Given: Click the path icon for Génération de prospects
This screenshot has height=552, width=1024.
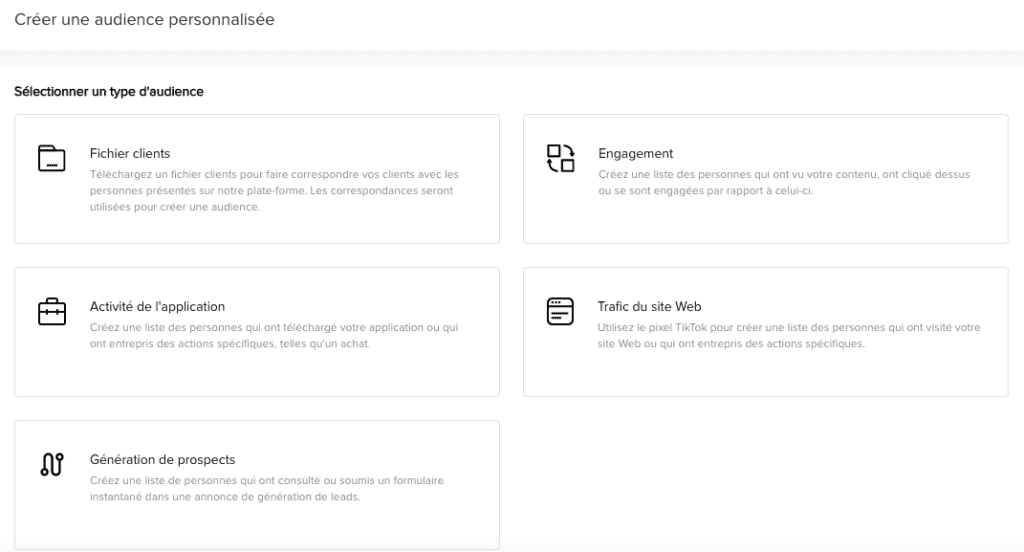Looking at the screenshot, I should 51,465.
